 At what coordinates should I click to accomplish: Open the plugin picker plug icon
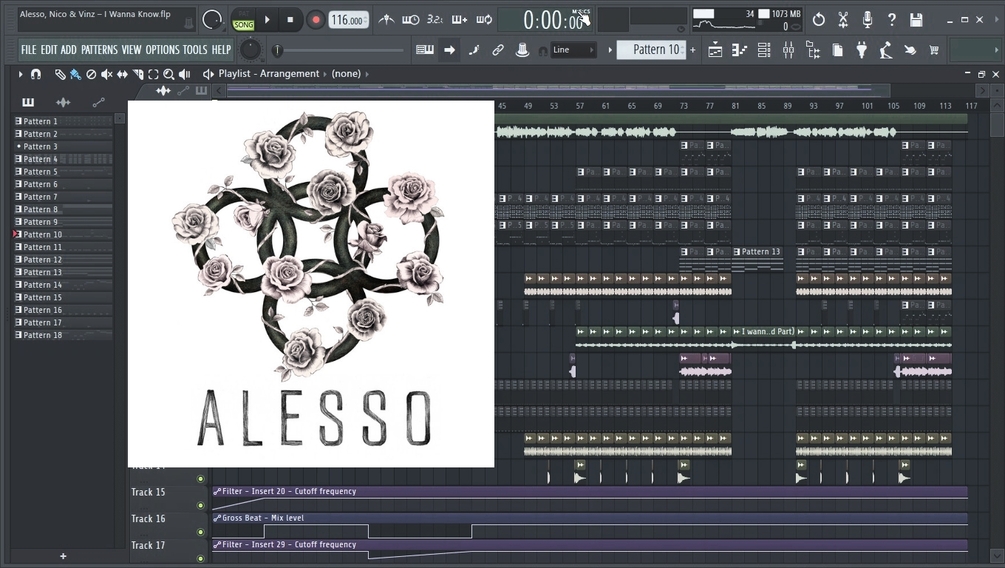pos(861,50)
